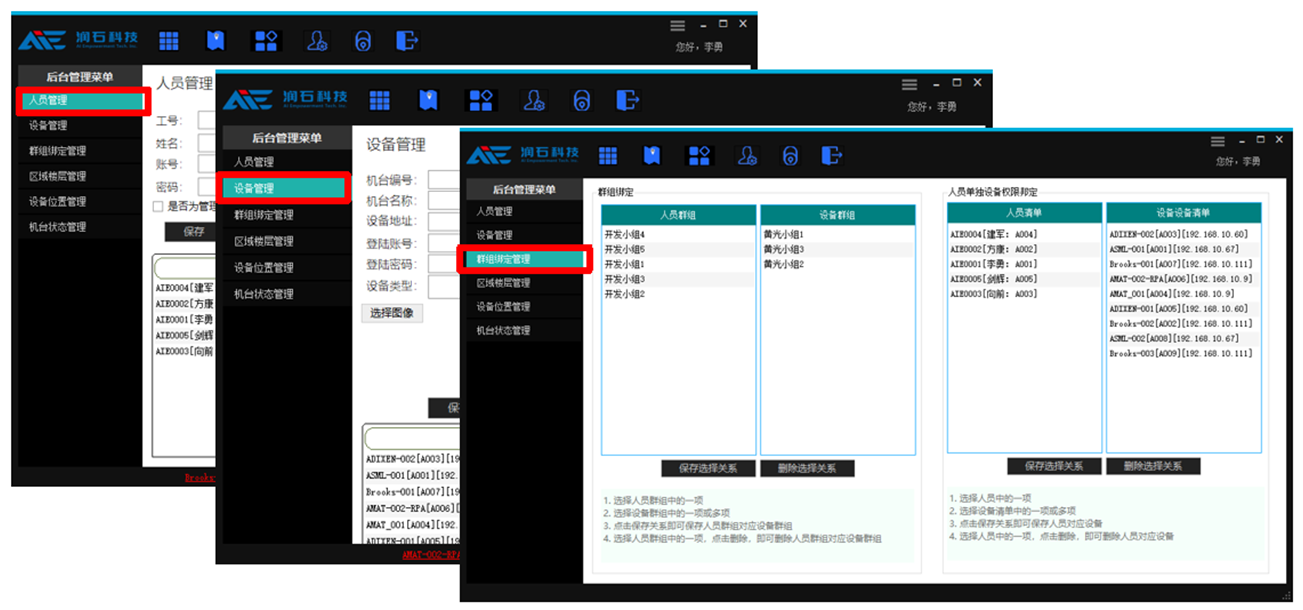Open 设备位置管理 in the rear window sidebar
The width and height of the screenshot is (1303, 610).
[x=57, y=201]
